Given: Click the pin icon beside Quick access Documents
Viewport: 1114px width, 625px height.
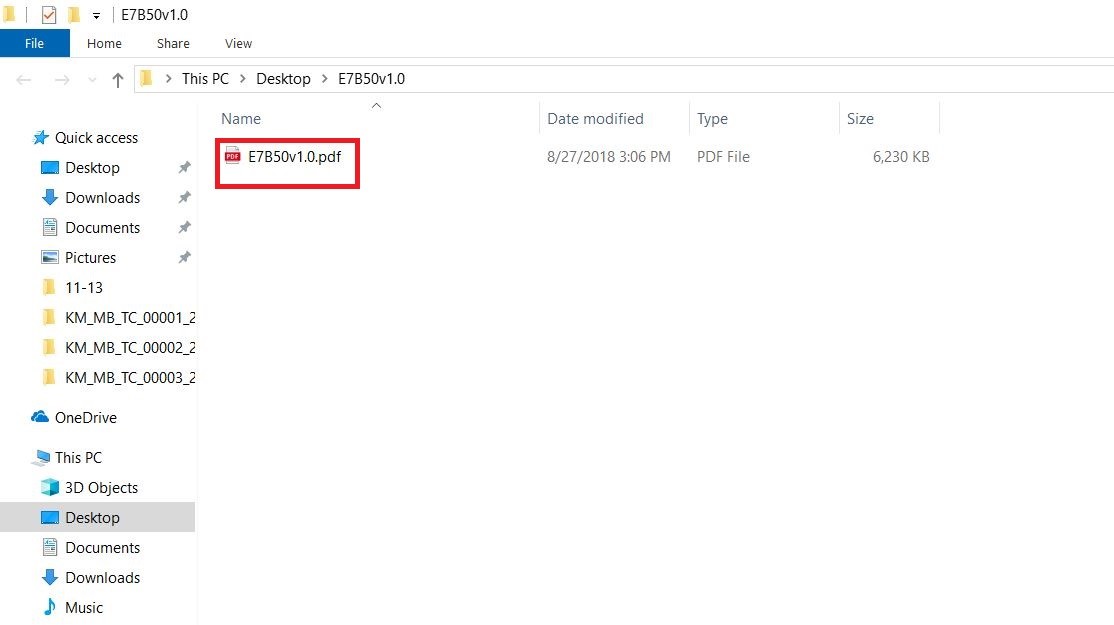Looking at the screenshot, I should tap(184, 228).
